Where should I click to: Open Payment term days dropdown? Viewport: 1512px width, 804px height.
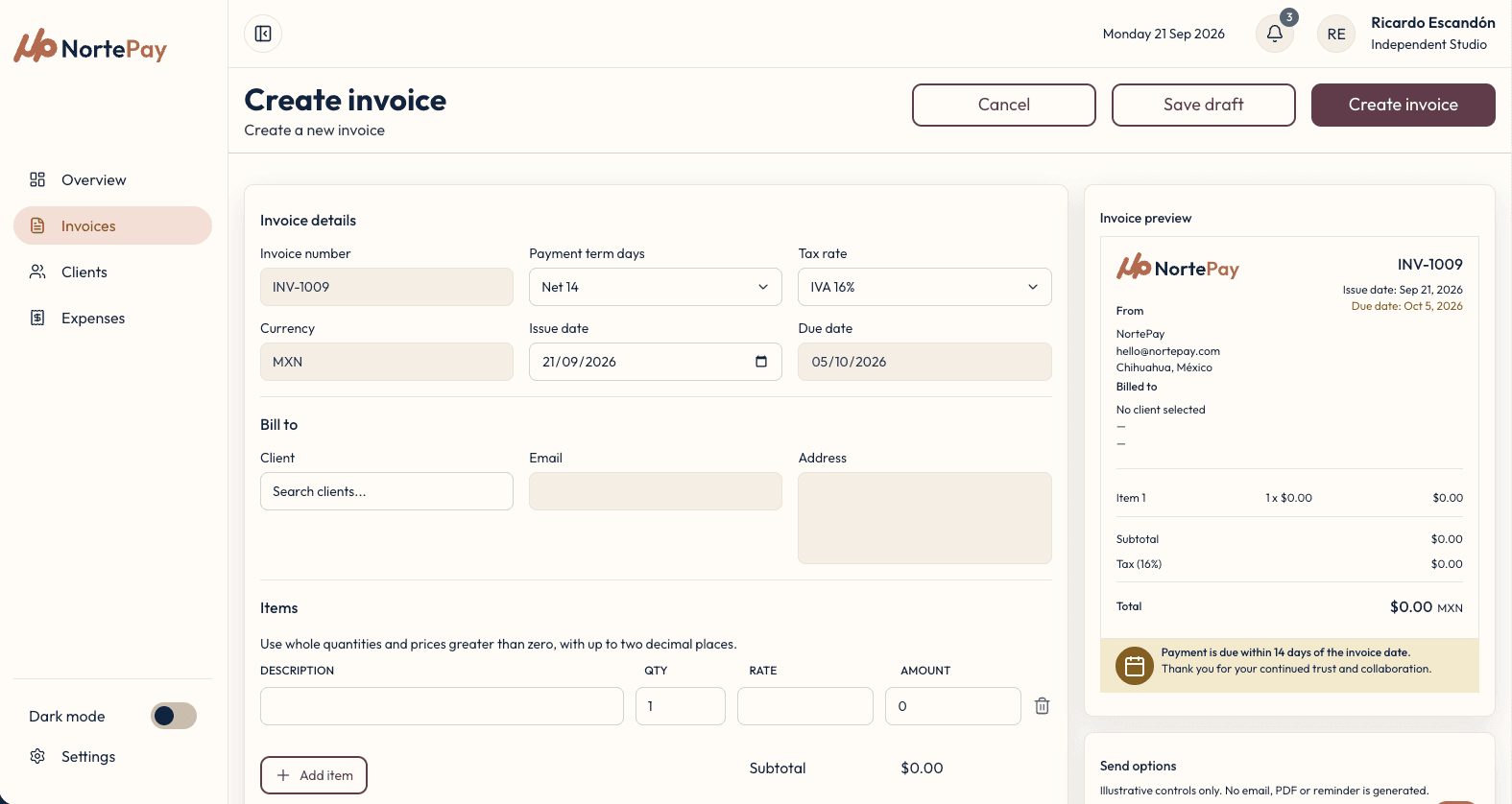pyautogui.click(x=656, y=287)
